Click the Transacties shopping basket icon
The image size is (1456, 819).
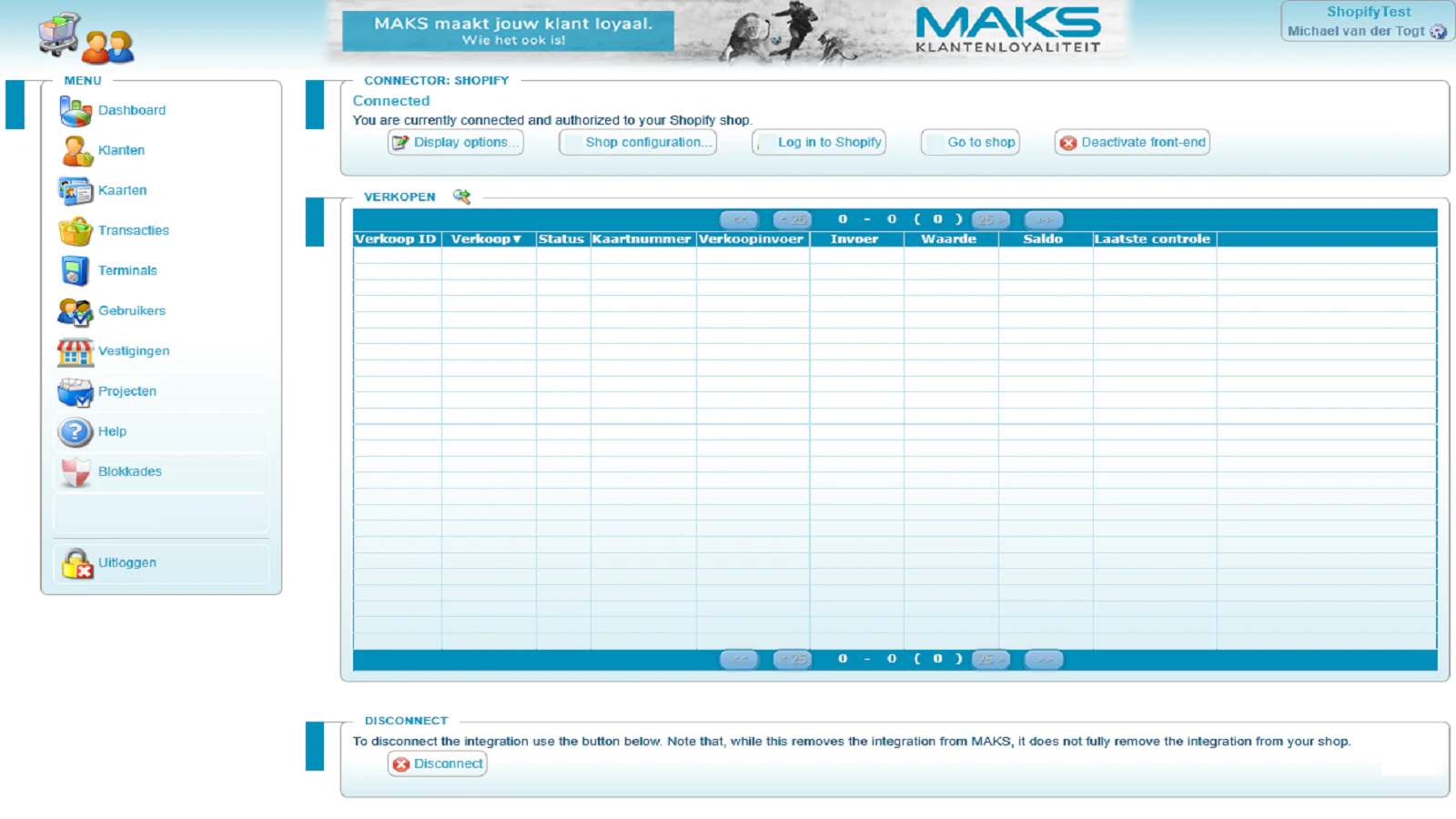click(76, 231)
